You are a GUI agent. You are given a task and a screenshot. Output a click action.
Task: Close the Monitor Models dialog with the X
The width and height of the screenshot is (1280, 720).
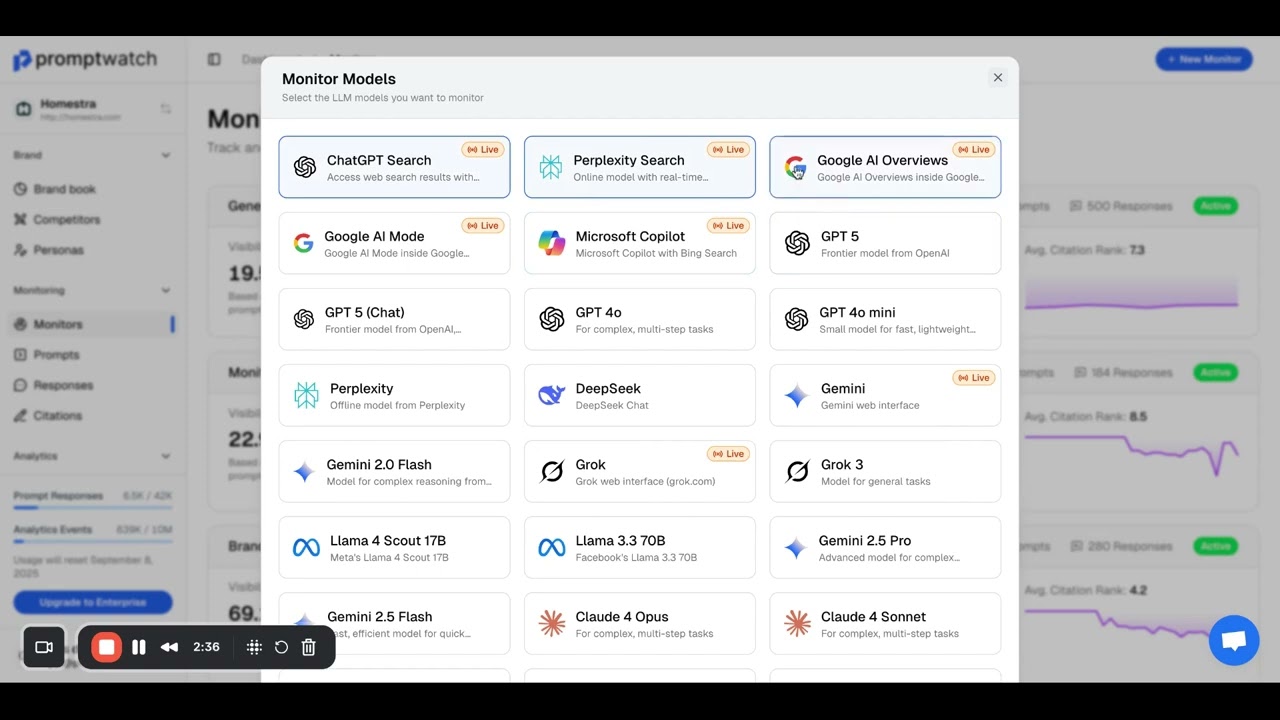click(x=997, y=78)
